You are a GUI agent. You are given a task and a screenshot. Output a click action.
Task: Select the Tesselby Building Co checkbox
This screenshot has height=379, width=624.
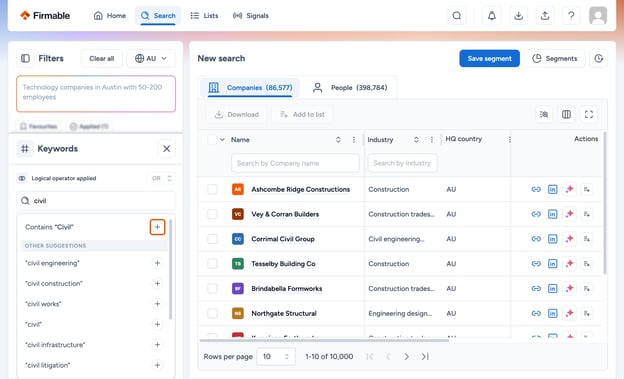[x=212, y=264]
